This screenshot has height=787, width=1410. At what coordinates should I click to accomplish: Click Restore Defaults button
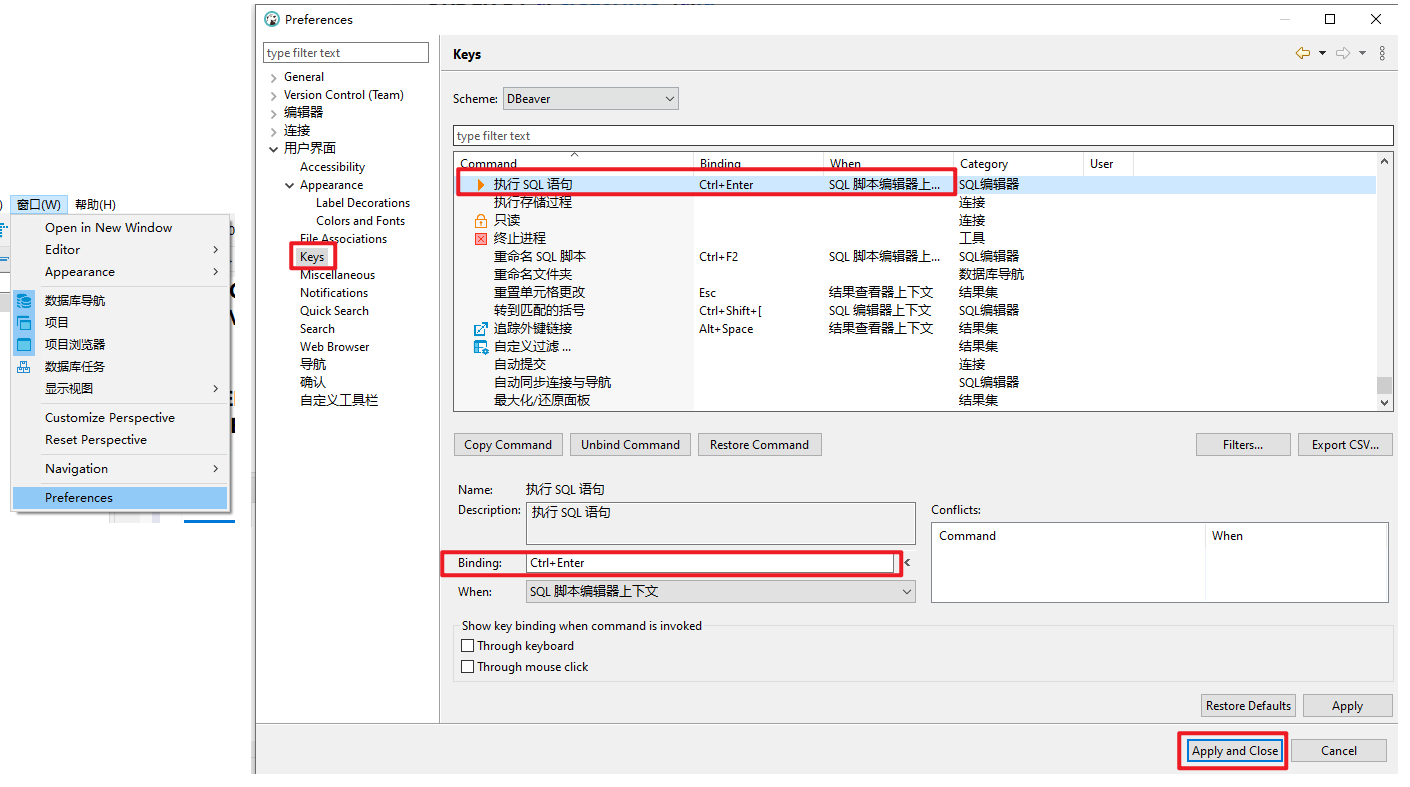[1248, 706]
